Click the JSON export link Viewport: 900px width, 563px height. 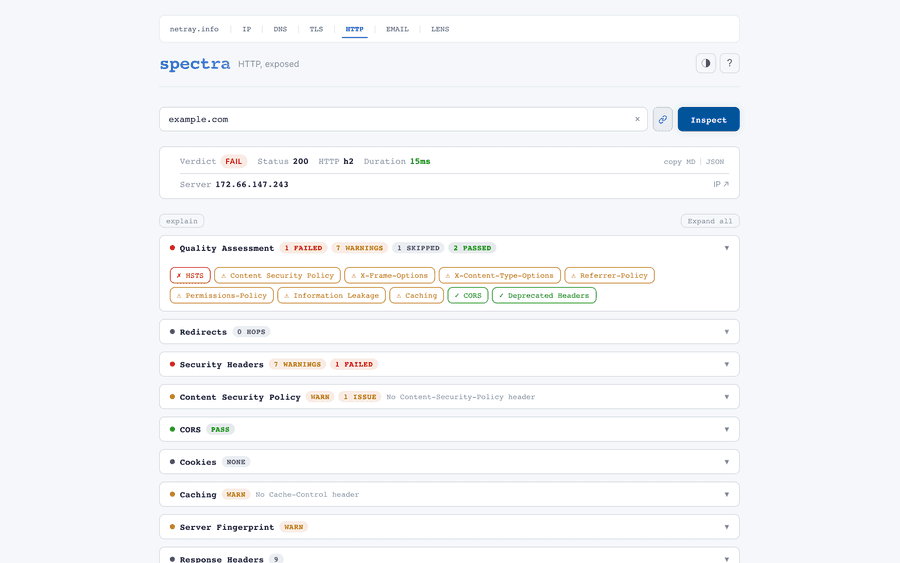click(715, 161)
